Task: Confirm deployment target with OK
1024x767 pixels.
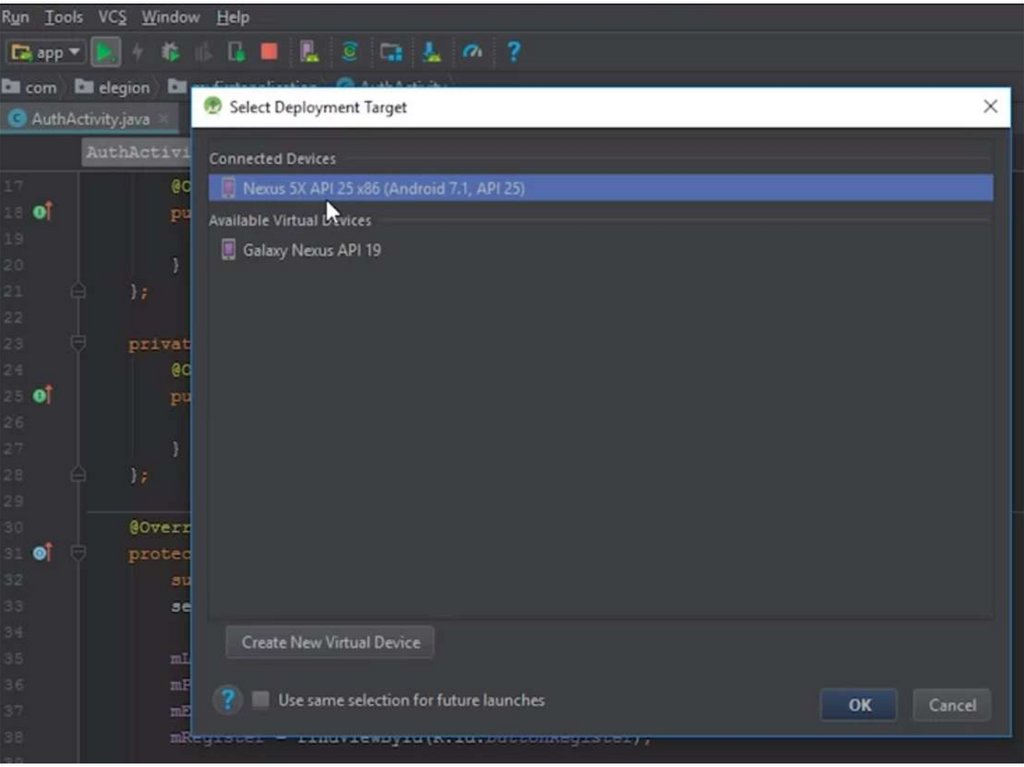Action: [x=859, y=705]
